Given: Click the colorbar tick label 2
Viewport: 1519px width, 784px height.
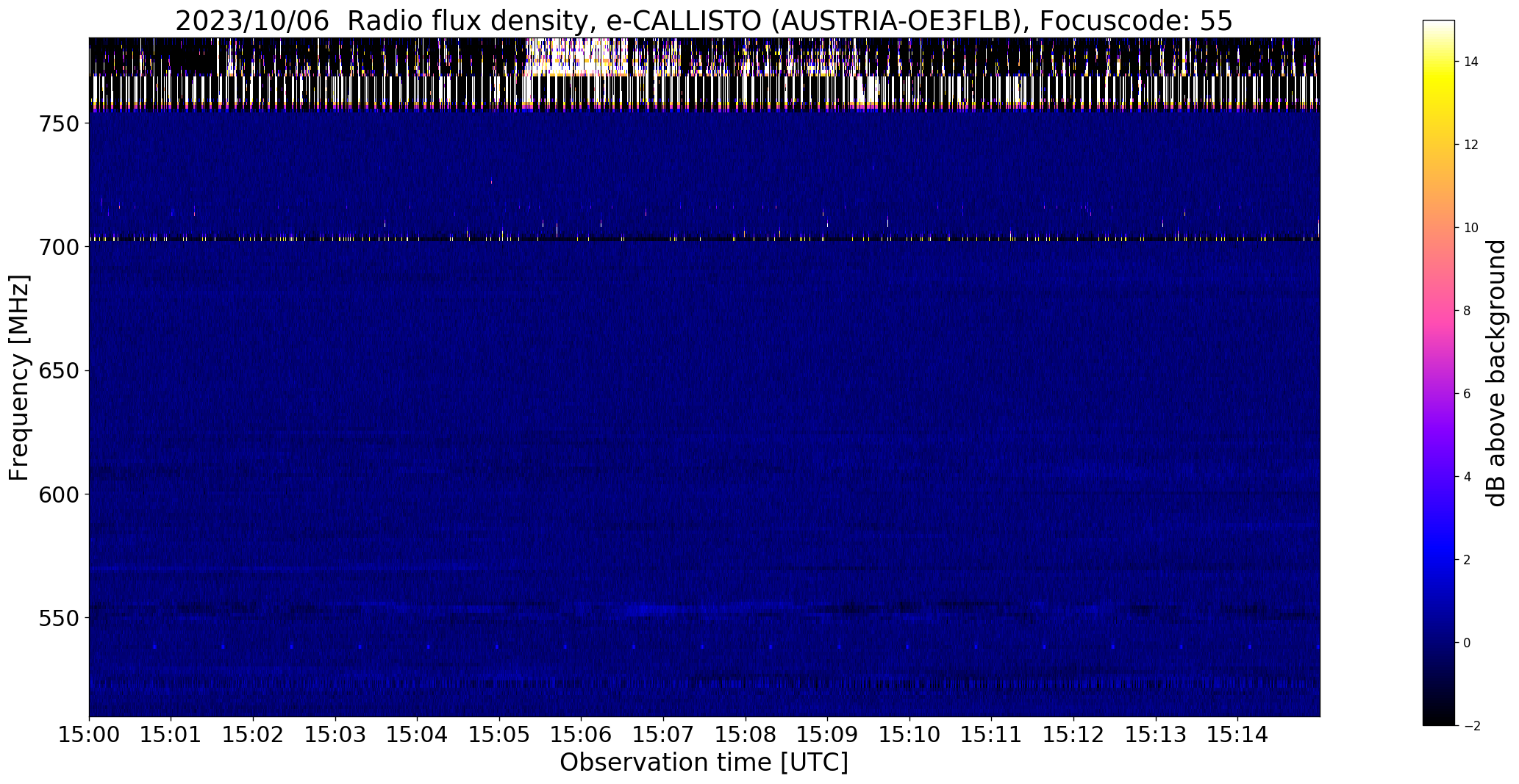Looking at the screenshot, I should 1468,560.
